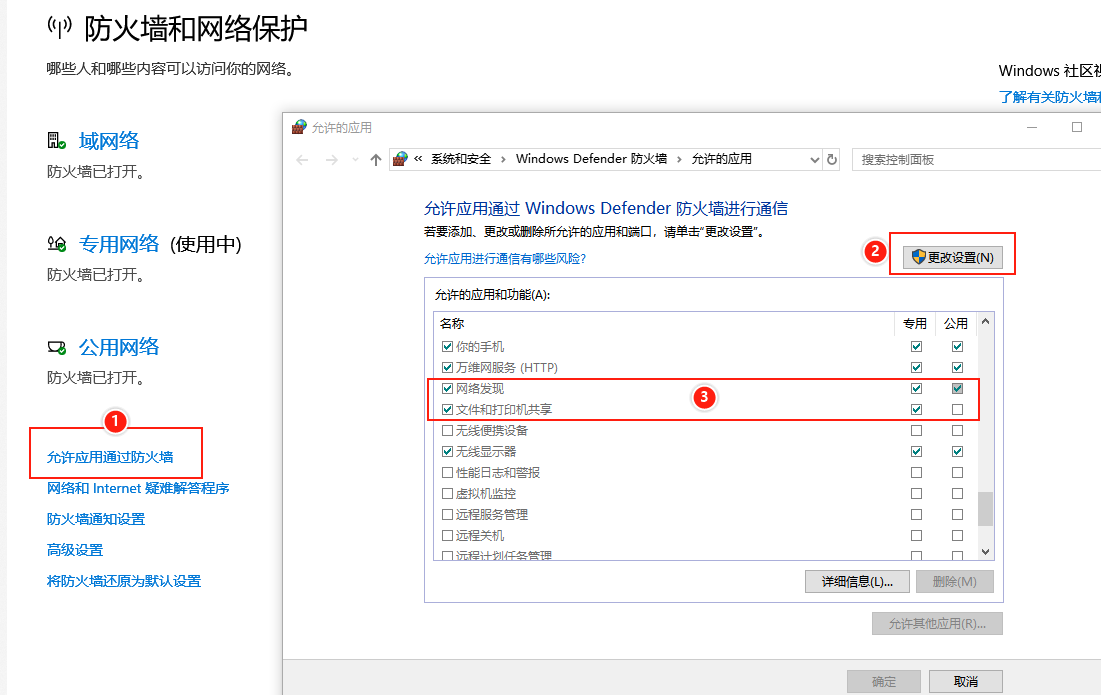This screenshot has width=1101, height=695.
Task: Check the 无线便携设备 checkbox
Action: click(447, 431)
